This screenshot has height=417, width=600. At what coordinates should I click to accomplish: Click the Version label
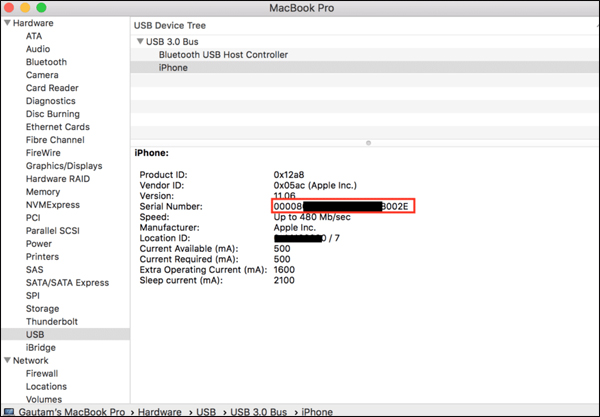pos(157,196)
